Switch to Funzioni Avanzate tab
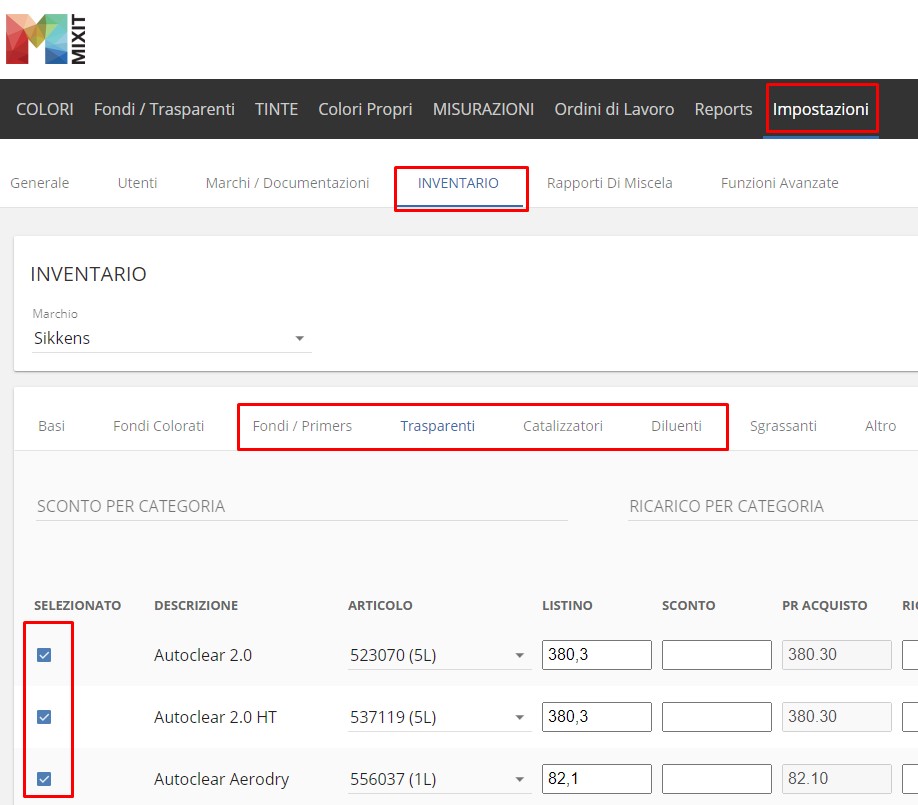This screenshot has width=918, height=805. click(x=780, y=183)
